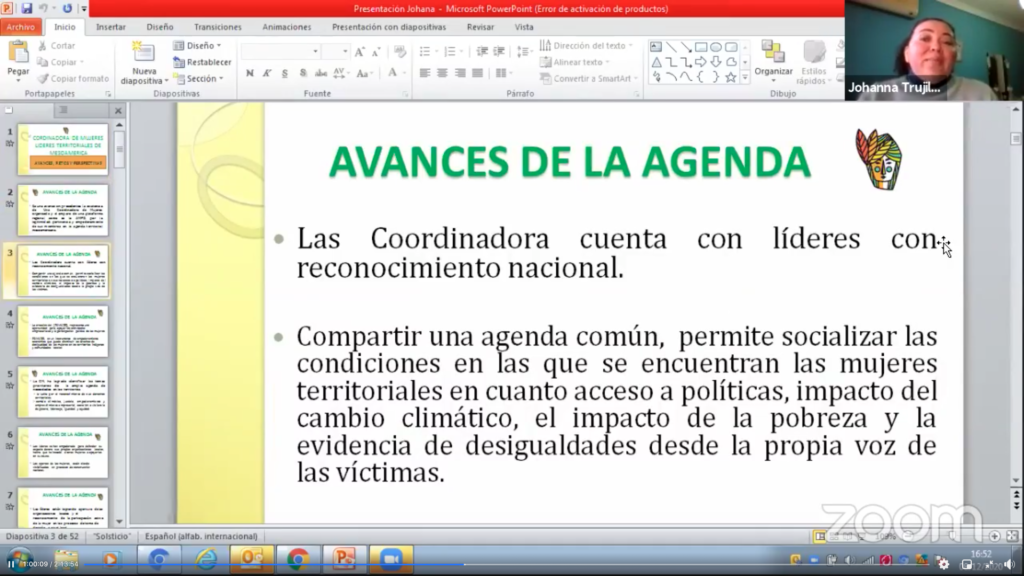The height and width of the screenshot is (576, 1024).
Task: Select the text box shape
Action: tap(656, 47)
